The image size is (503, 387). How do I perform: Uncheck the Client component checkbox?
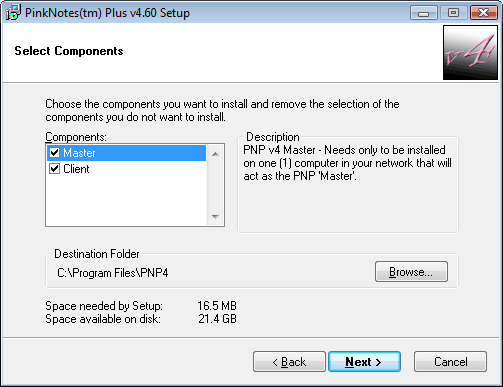[54, 169]
